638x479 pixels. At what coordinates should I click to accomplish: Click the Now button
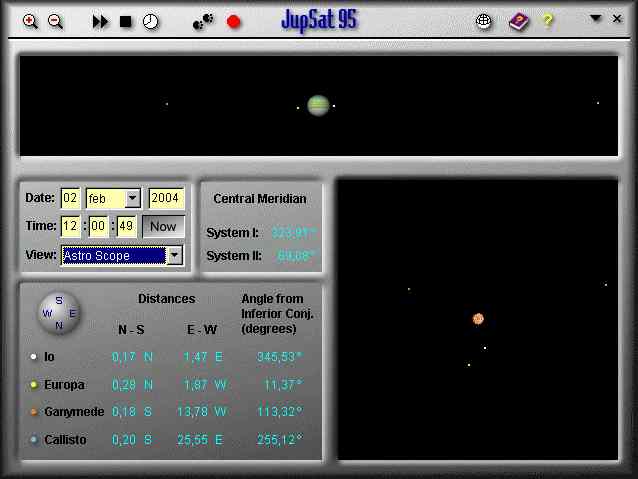coord(163,226)
